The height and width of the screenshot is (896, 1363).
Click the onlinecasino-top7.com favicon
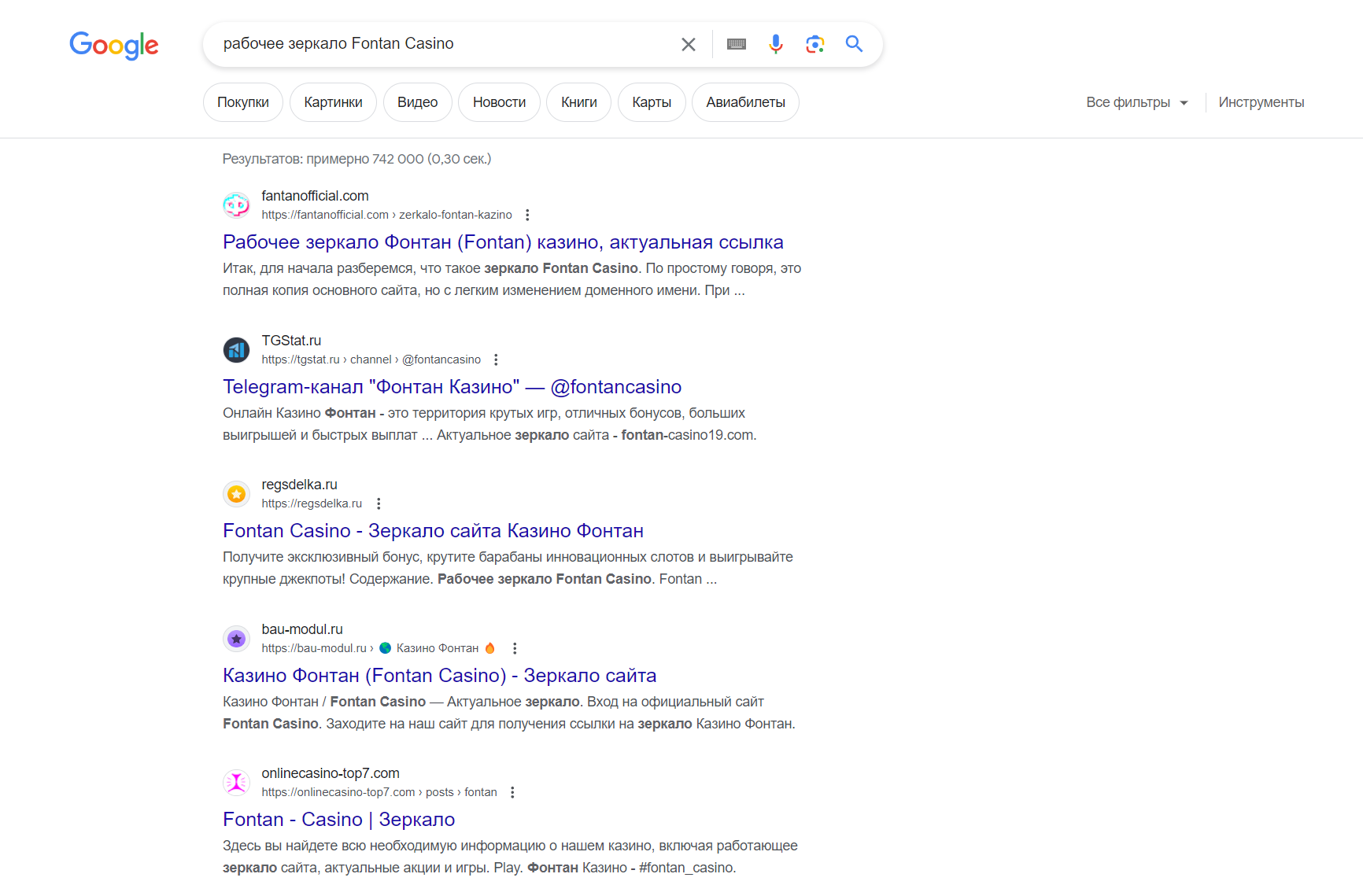click(x=236, y=783)
